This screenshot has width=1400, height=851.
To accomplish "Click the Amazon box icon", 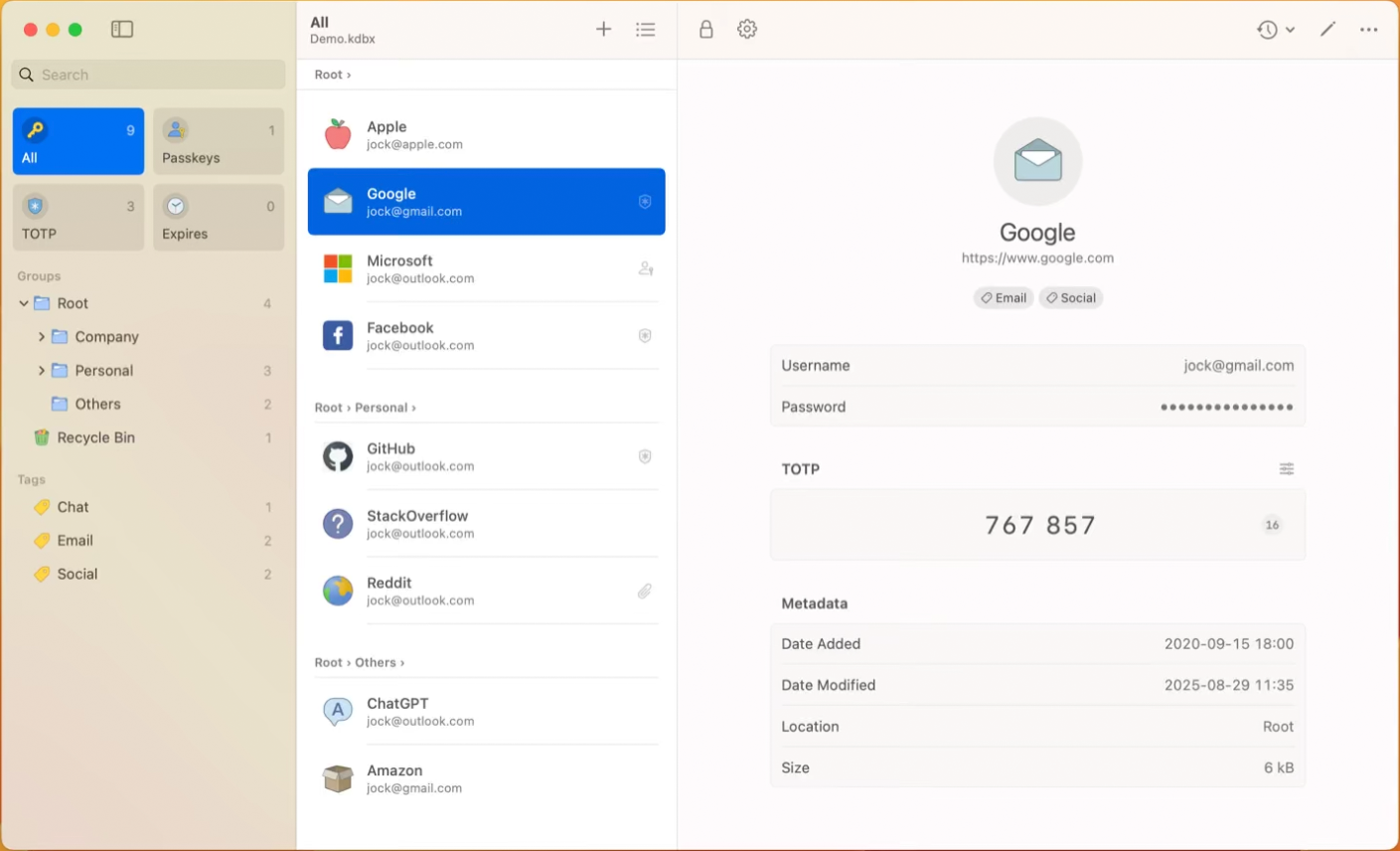I will [338, 777].
